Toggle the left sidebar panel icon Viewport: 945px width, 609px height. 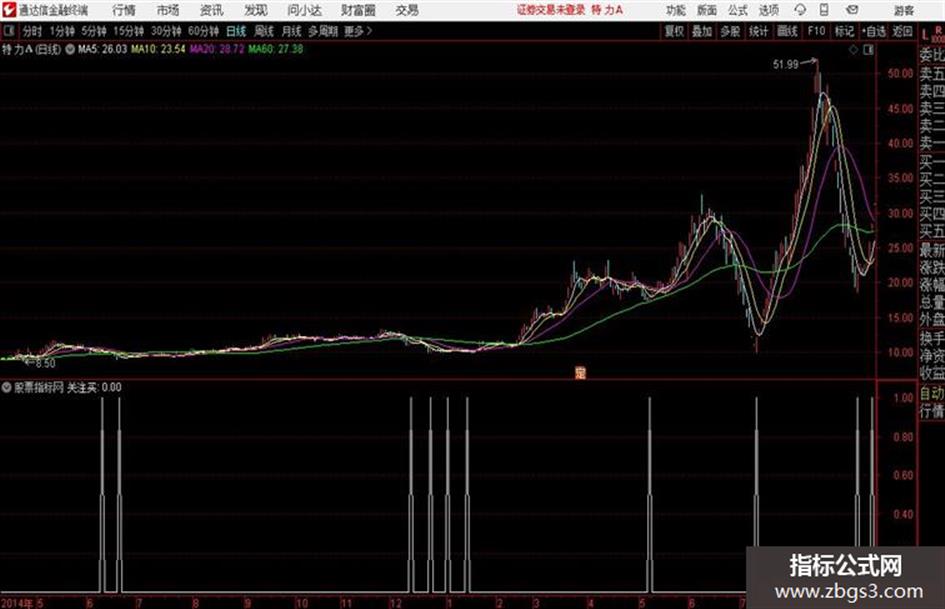(8, 31)
